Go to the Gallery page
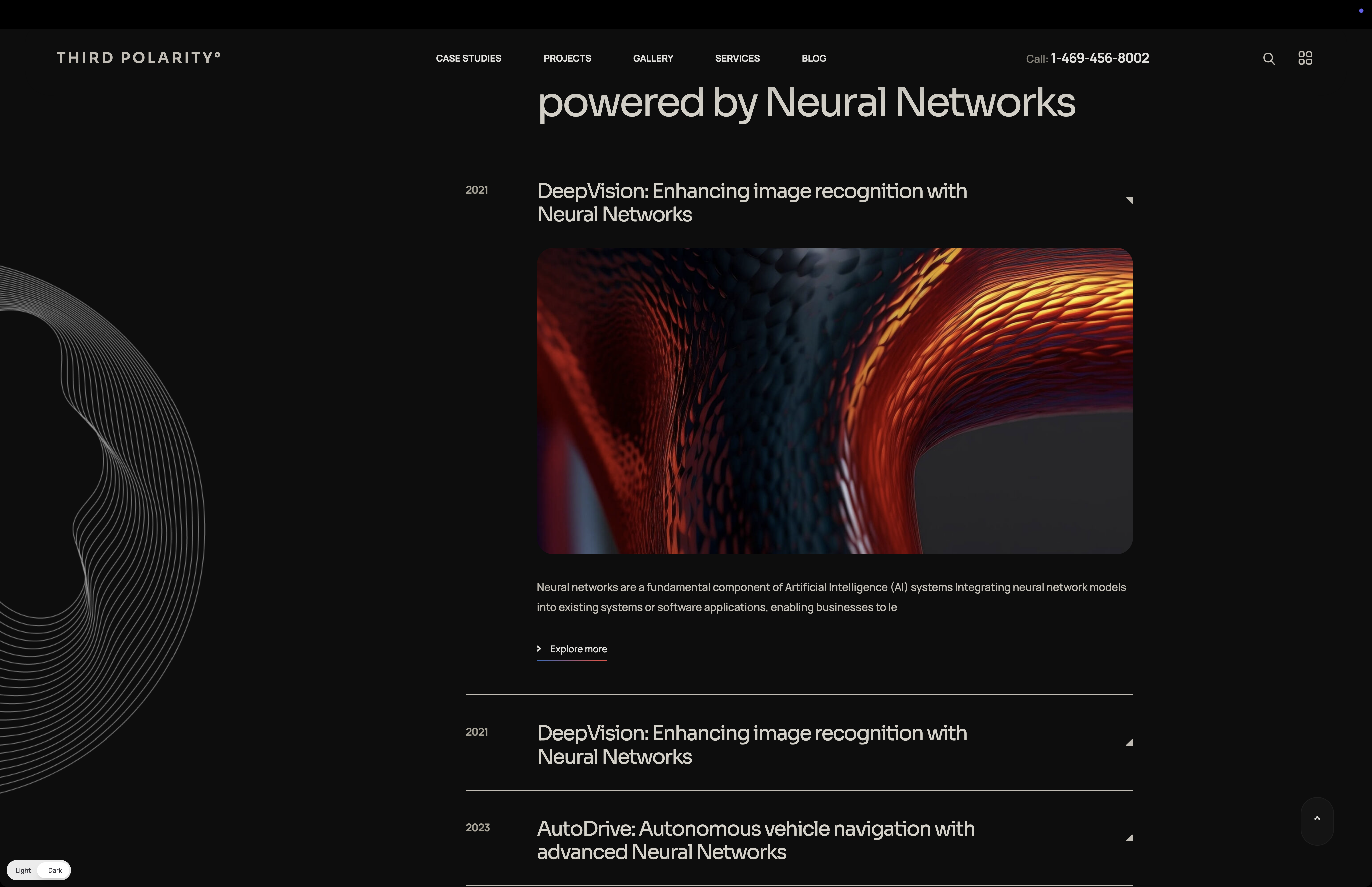1372x887 pixels. pos(653,58)
